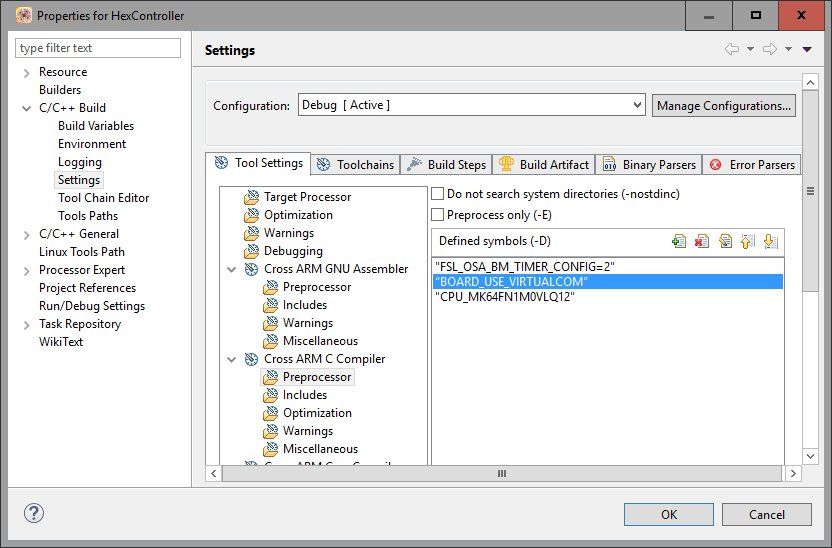832x548 pixels.
Task: Switch to the Build Steps tab
Action: tap(446, 164)
